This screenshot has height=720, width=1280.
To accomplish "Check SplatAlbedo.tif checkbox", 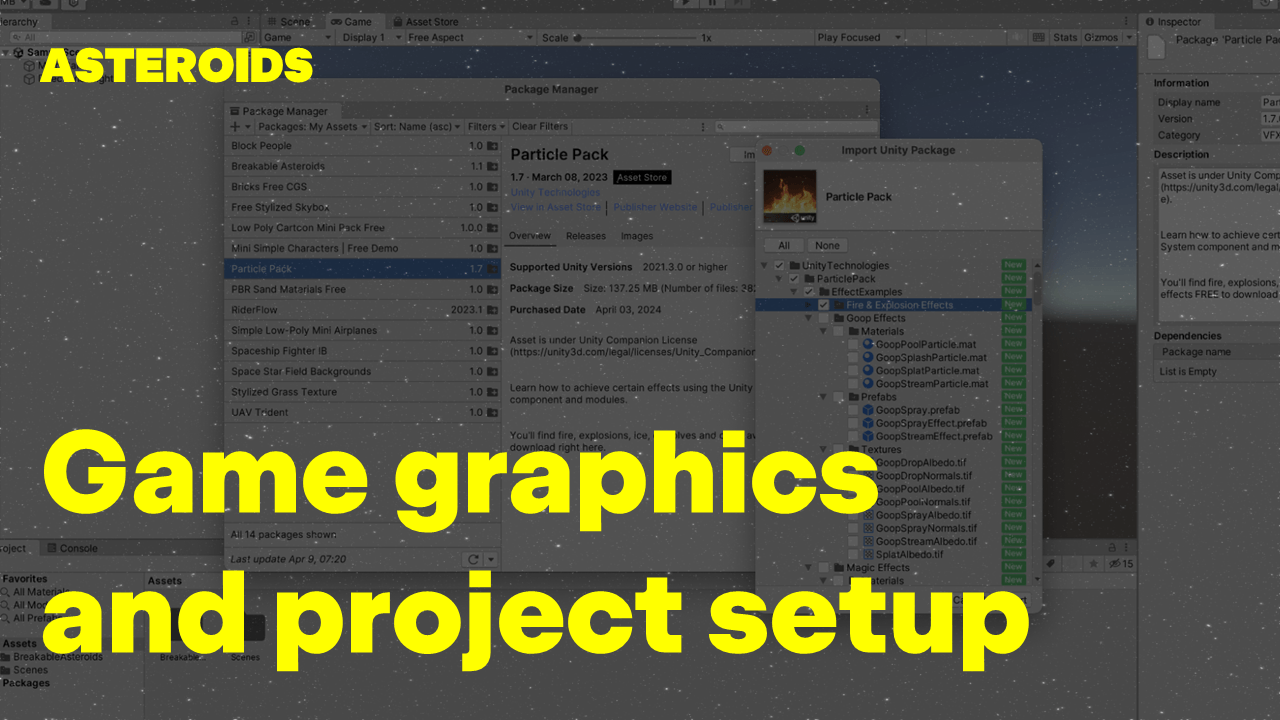I will pos(852,554).
